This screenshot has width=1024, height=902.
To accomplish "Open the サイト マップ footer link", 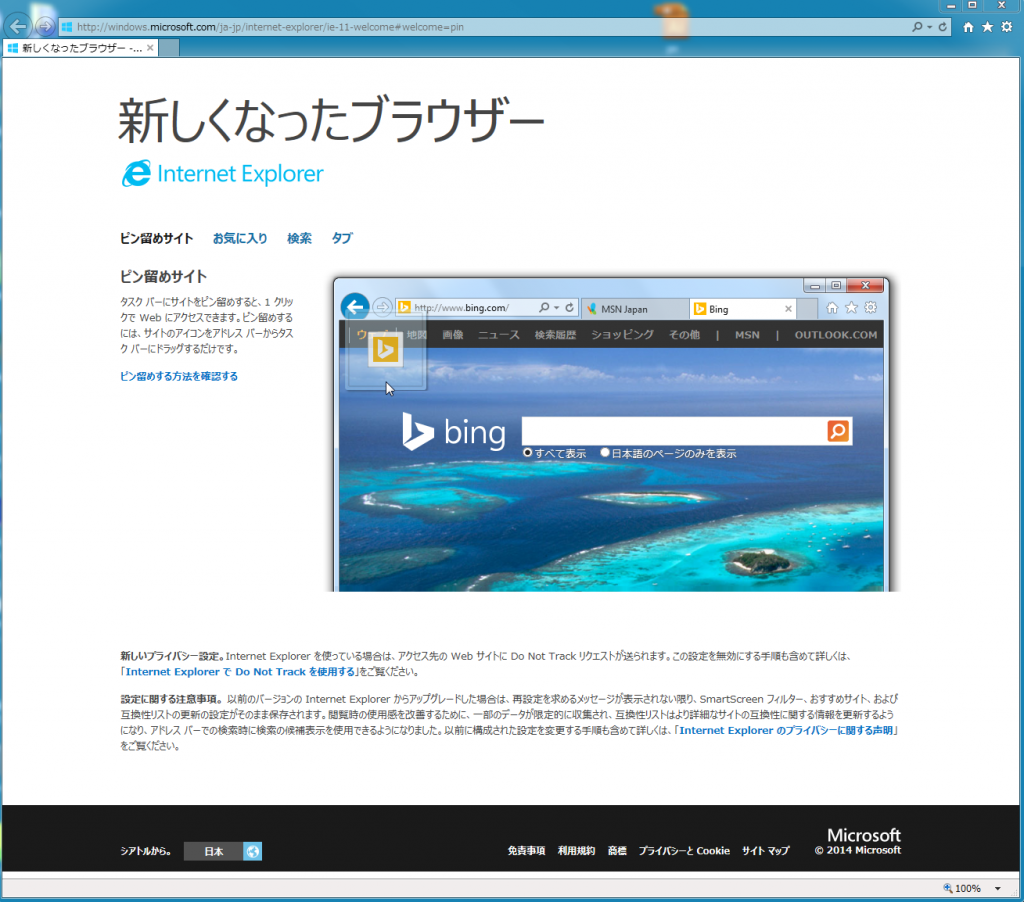I will [x=765, y=850].
